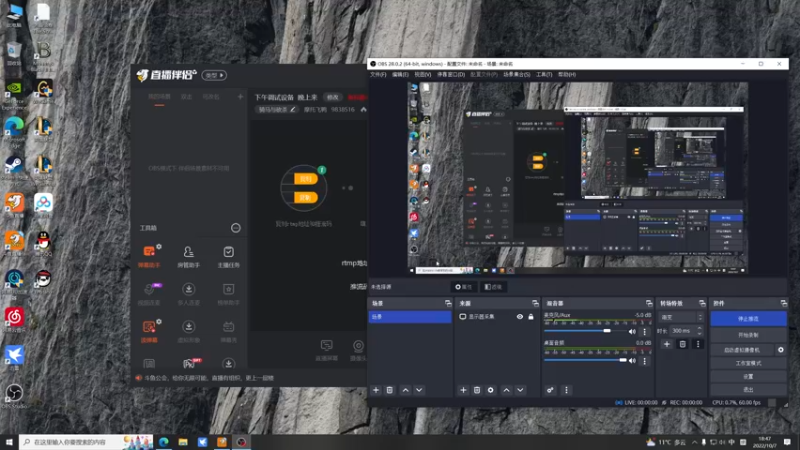Viewport: 800px width, 450px height.
Task: Click the start recording button in OBS
Action: 748,335
